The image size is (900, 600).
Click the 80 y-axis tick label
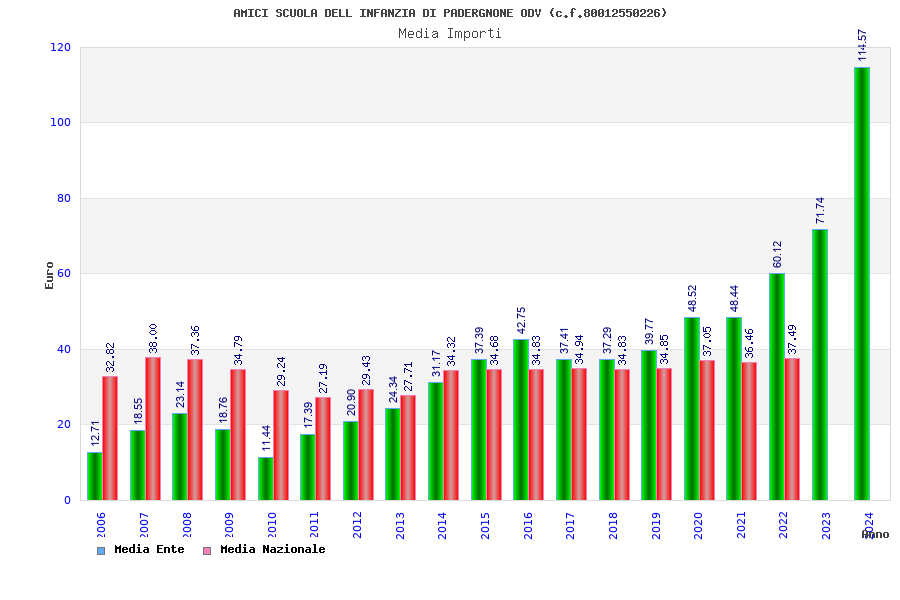coord(64,198)
